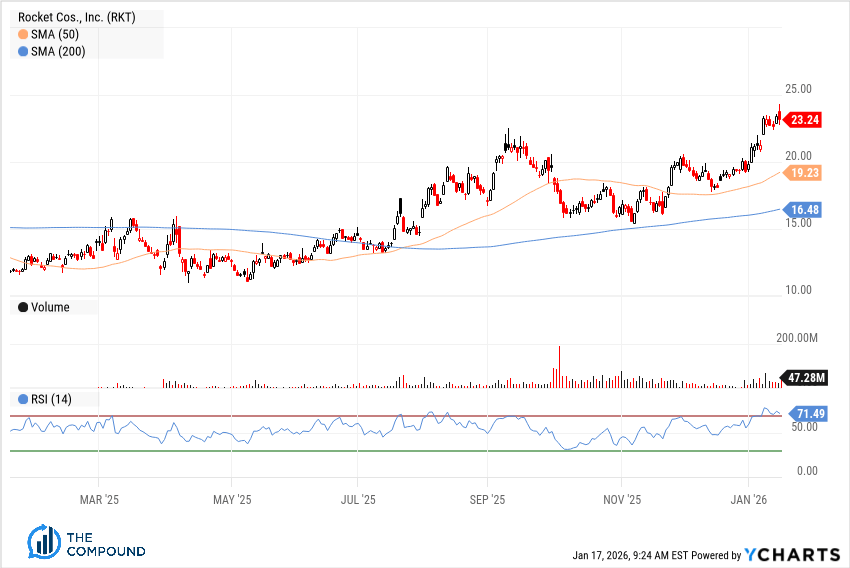This screenshot has height=568, width=850.
Task: Click the 71.49 RSI value tag
Action: click(x=808, y=414)
